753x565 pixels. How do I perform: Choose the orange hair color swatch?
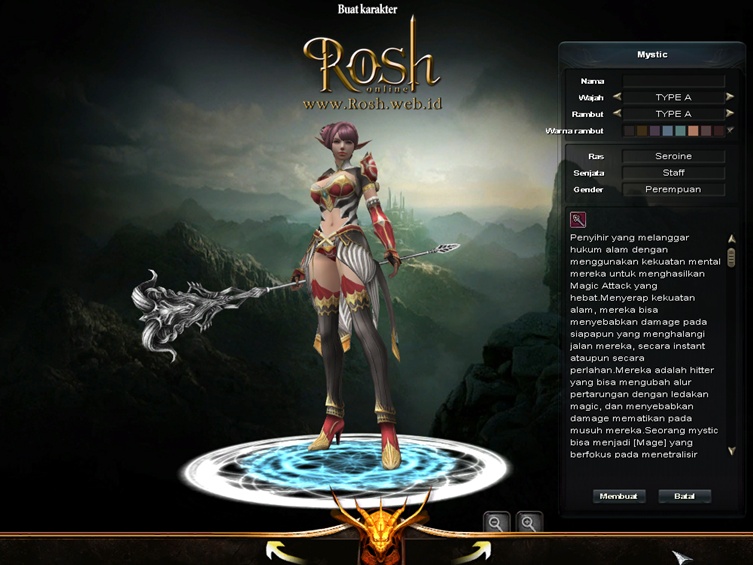coord(693,131)
